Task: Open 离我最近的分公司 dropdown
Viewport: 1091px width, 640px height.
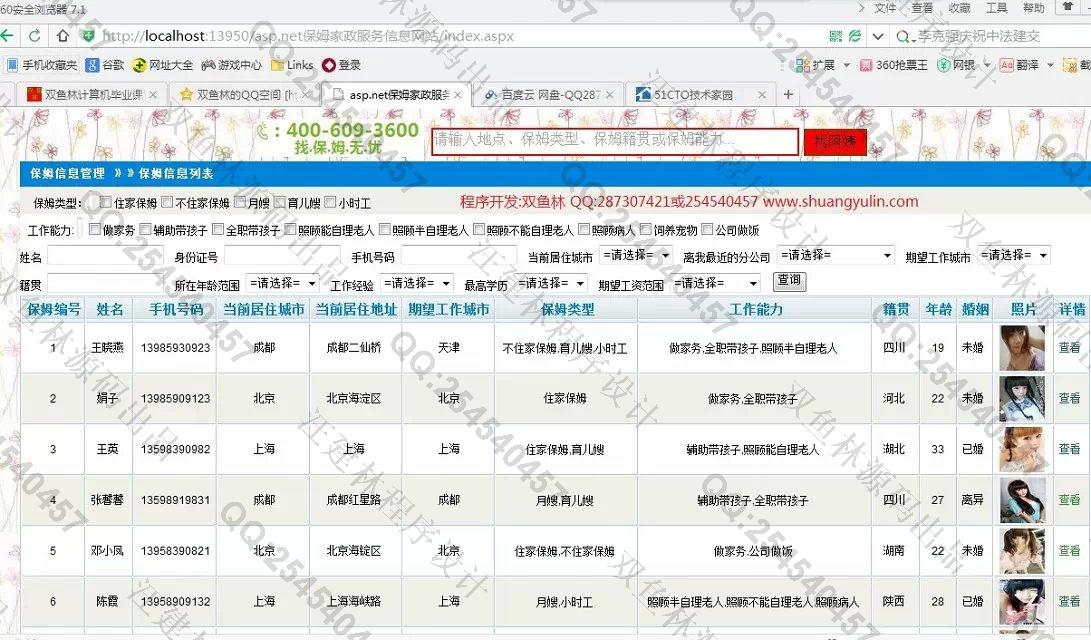Action: (x=835, y=255)
